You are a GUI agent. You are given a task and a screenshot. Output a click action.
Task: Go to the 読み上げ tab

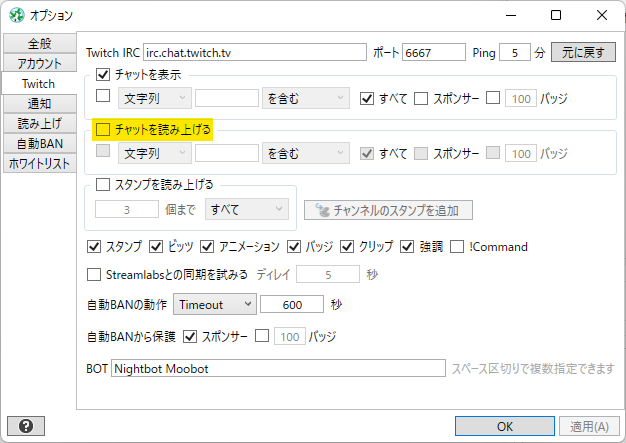[40, 123]
